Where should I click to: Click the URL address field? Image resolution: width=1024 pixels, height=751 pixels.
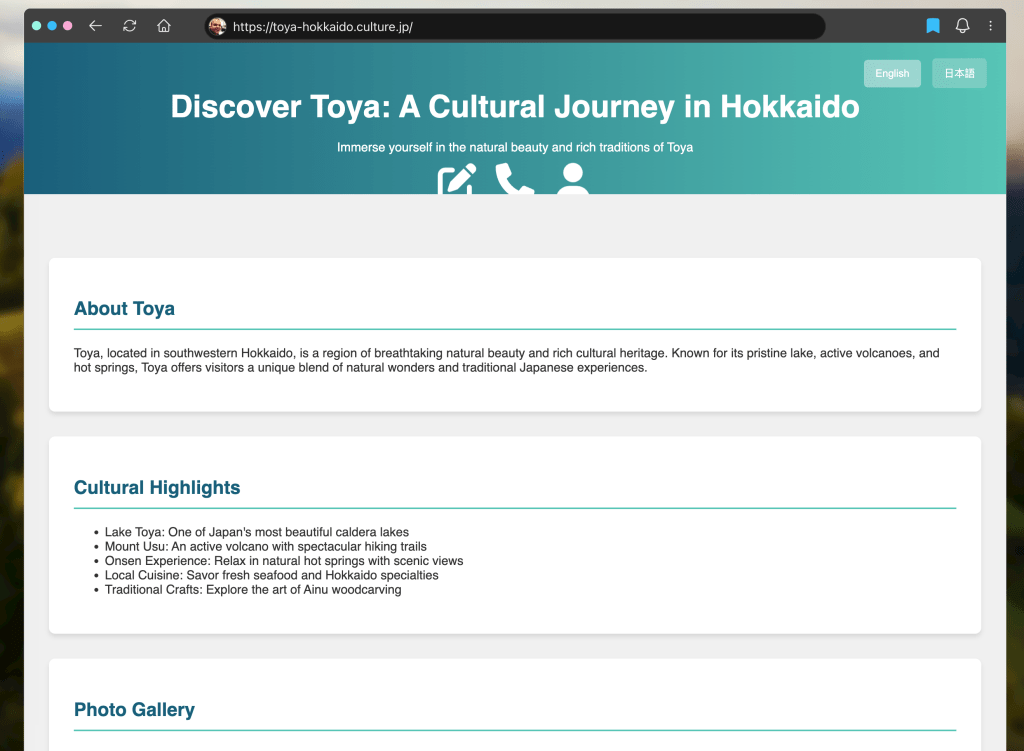click(x=520, y=27)
